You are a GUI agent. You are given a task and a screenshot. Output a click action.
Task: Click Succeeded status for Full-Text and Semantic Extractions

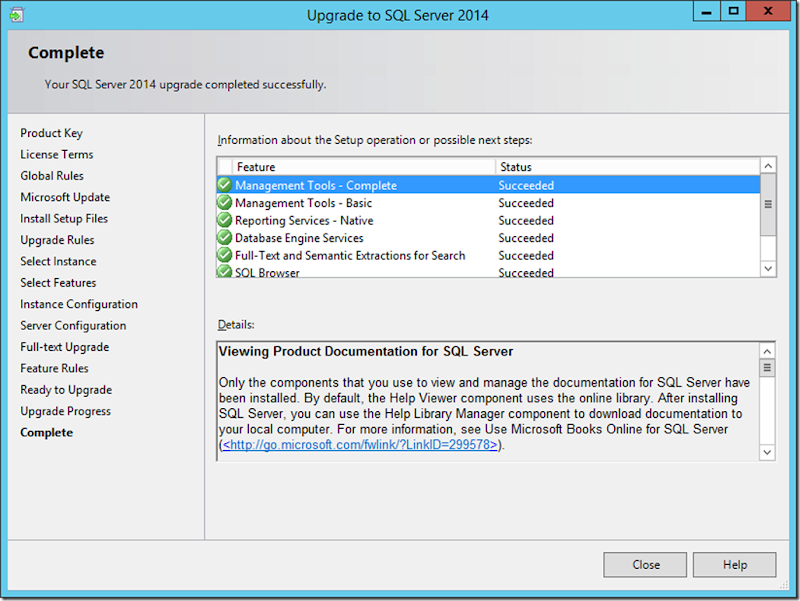tap(526, 255)
